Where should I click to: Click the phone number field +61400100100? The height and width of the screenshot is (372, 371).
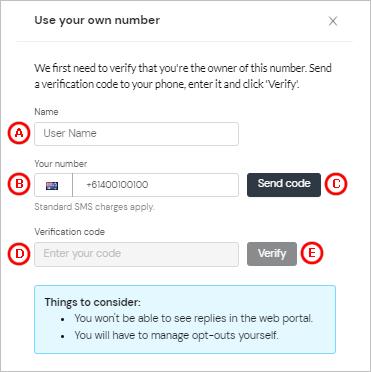(x=155, y=185)
